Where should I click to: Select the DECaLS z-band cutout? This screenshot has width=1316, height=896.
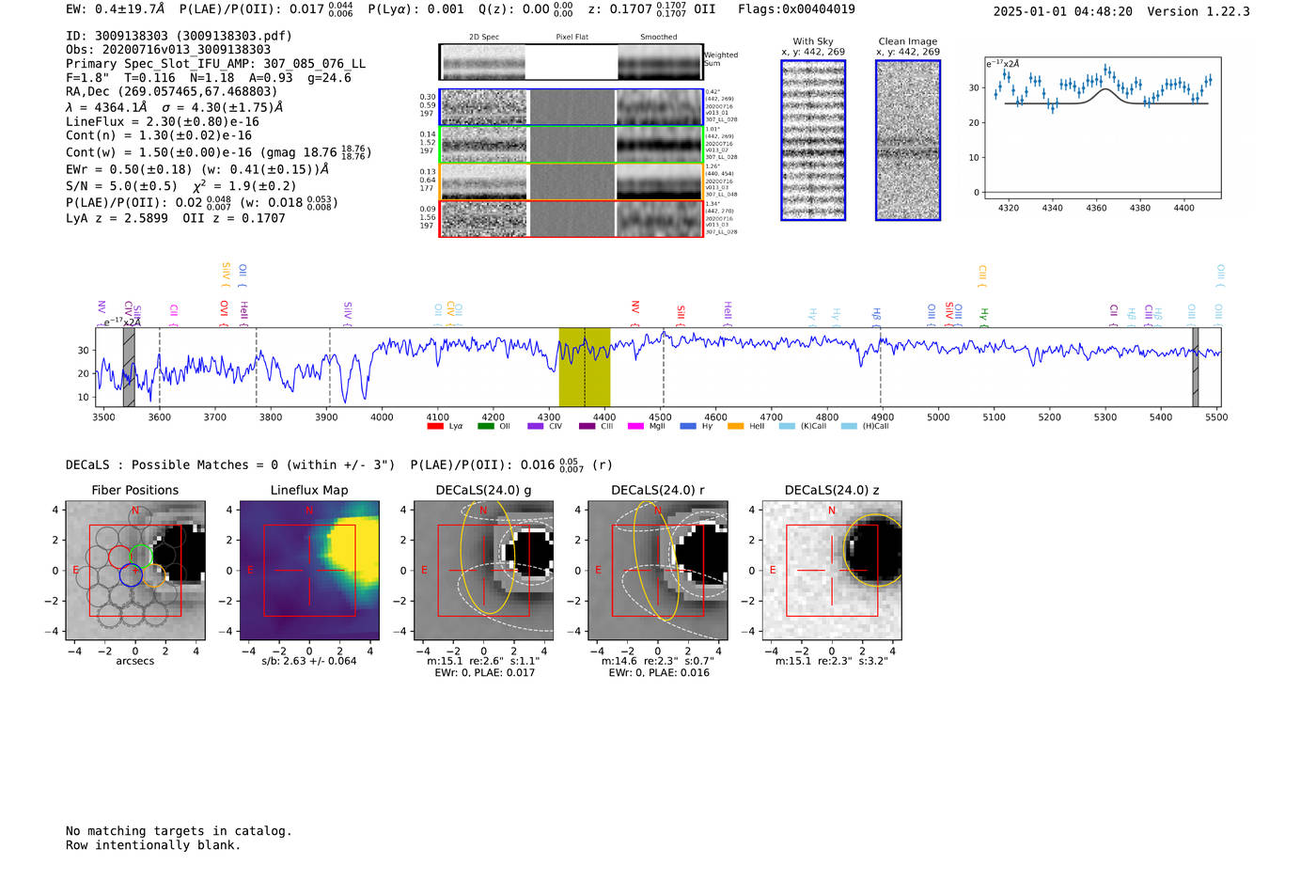(x=832, y=570)
